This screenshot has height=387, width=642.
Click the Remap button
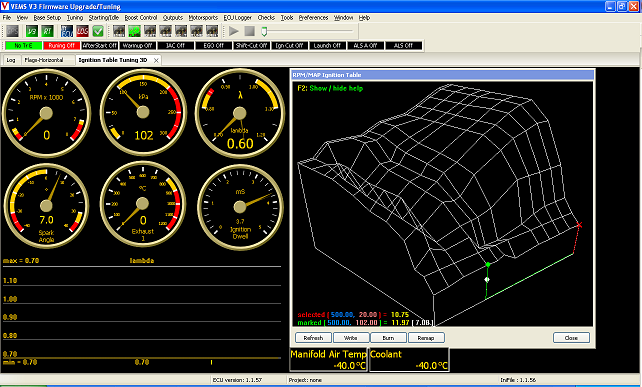[x=426, y=338]
